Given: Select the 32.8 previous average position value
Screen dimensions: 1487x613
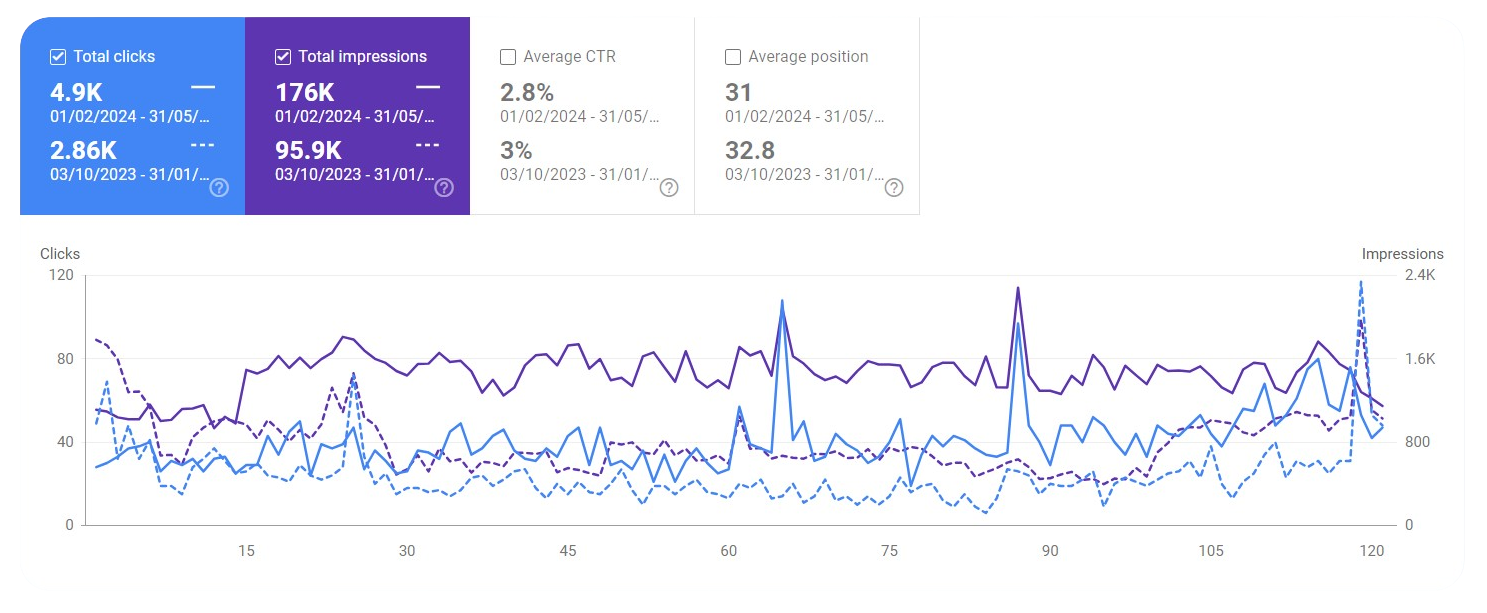Looking at the screenshot, I should (x=749, y=150).
